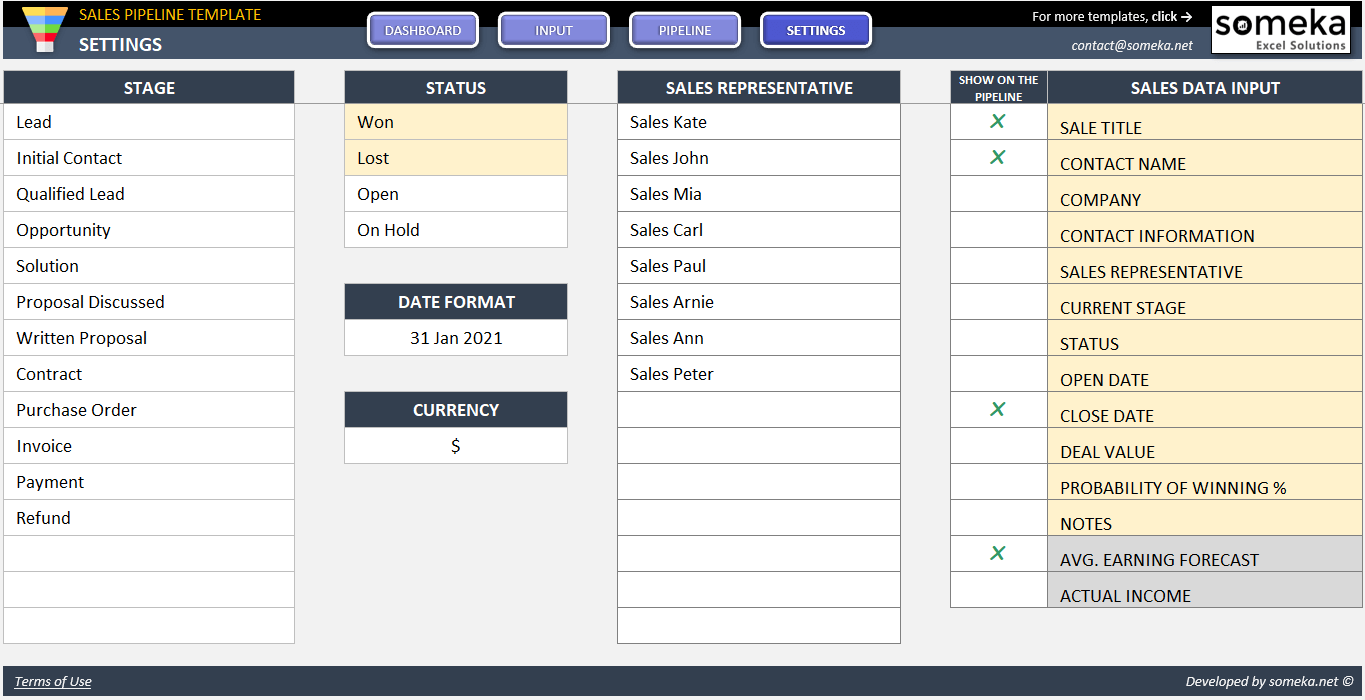Click the empty representative cell below Sales Peter
Viewport: 1365px width, 700px height.
pos(759,410)
